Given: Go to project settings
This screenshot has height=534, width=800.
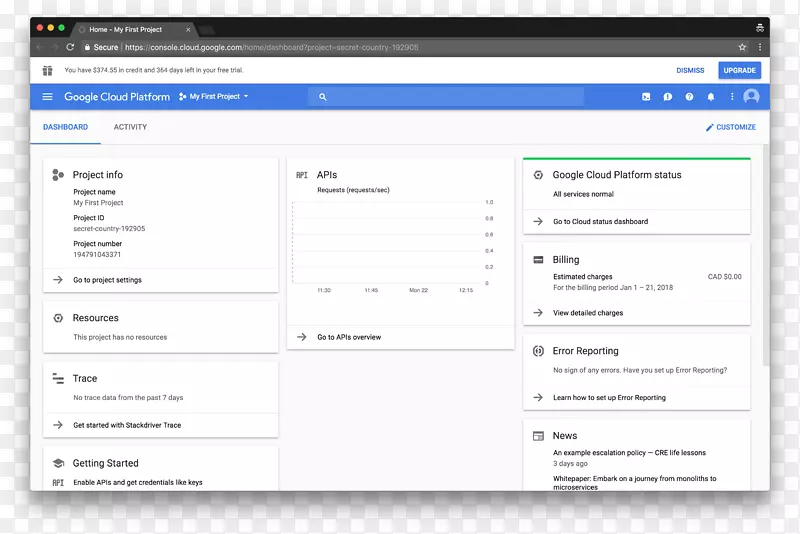Looking at the screenshot, I should pos(107,280).
